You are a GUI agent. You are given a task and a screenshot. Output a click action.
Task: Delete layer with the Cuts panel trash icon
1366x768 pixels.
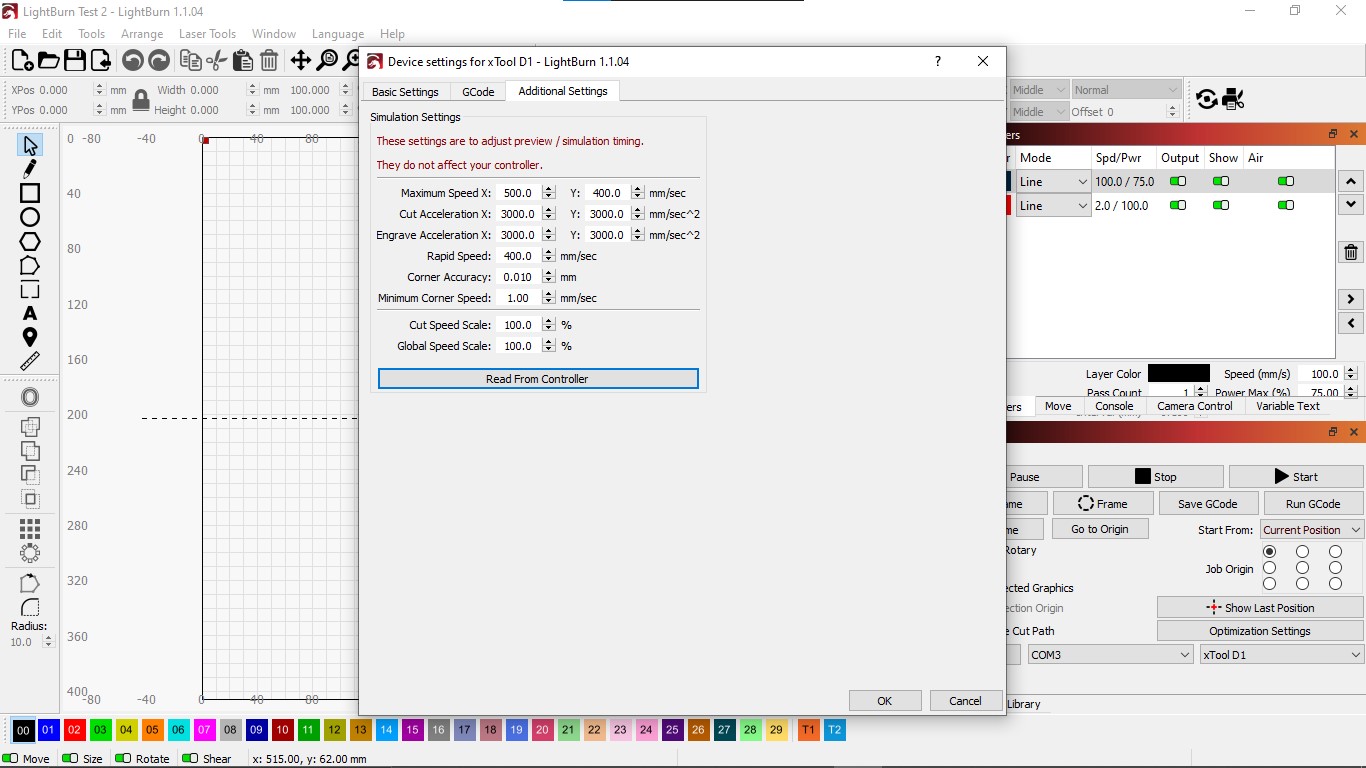click(1351, 252)
